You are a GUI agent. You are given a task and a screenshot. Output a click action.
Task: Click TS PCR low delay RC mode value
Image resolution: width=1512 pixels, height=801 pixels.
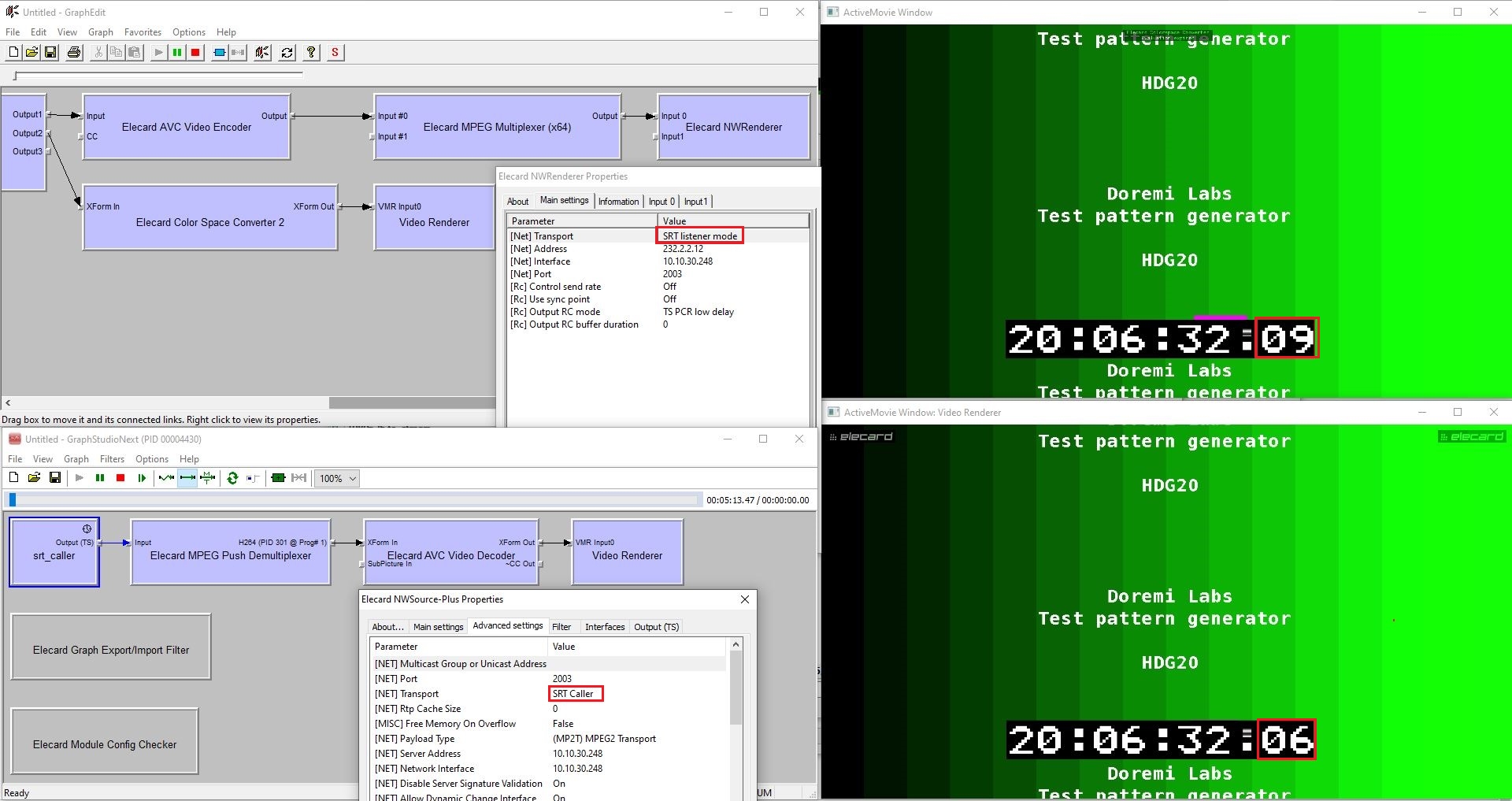pos(699,312)
